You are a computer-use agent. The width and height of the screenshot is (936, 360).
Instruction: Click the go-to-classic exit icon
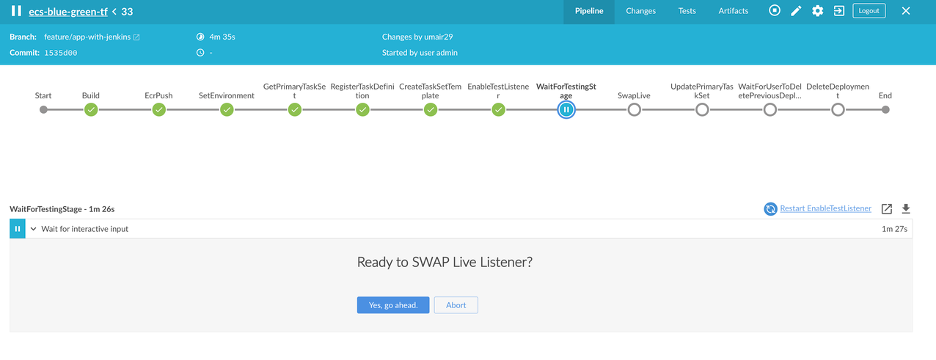[839, 11]
